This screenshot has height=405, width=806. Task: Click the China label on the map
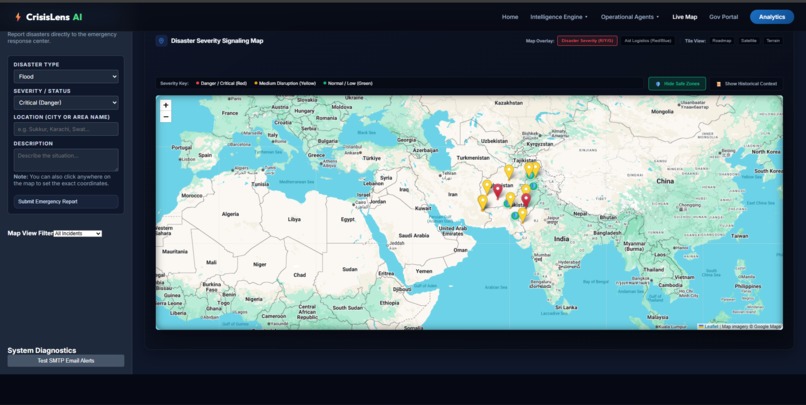pyautogui.click(x=665, y=181)
